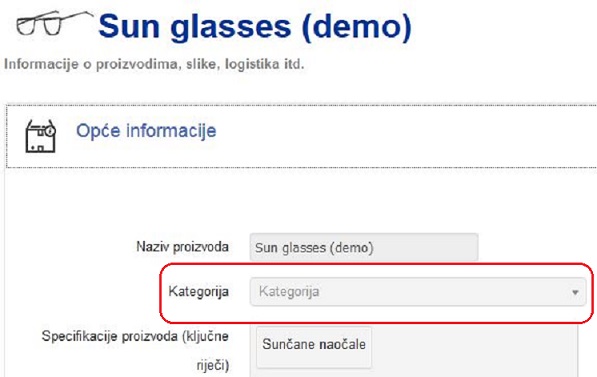Open the Kategorija combo box
This screenshot has width=597, height=377.
coord(418,292)
